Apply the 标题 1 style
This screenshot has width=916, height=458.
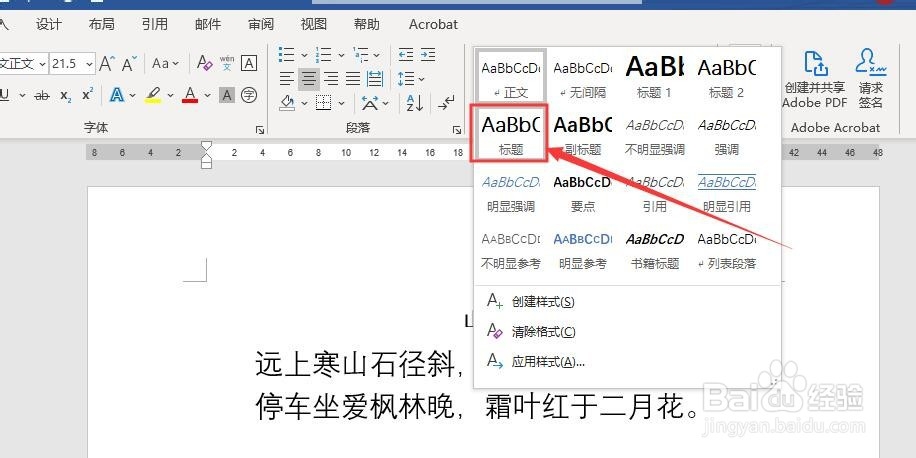654,77
